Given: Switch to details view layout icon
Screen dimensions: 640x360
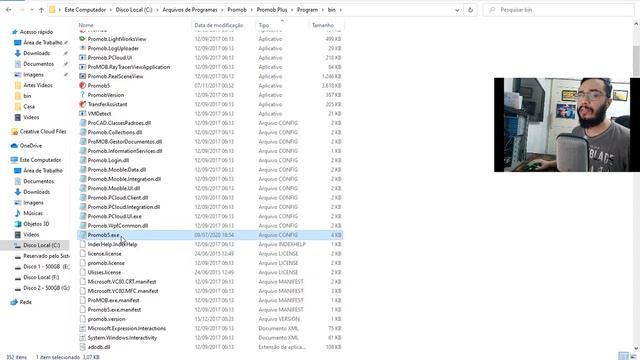Looking at the screenshot, I should (x=623, y=356).
